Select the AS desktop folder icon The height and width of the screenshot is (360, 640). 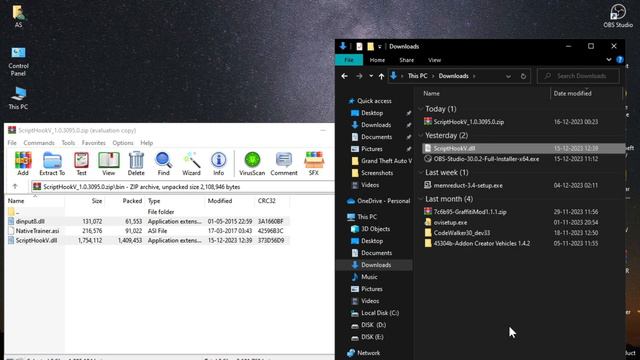[x=18, y=16]
